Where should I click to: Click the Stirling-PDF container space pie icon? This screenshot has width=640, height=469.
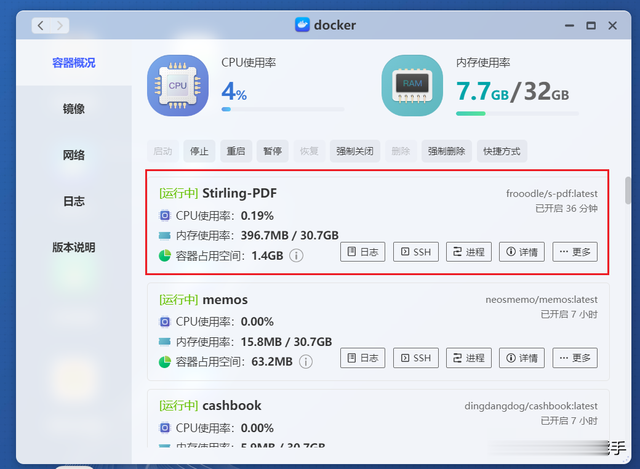click(x=164, y=256)
